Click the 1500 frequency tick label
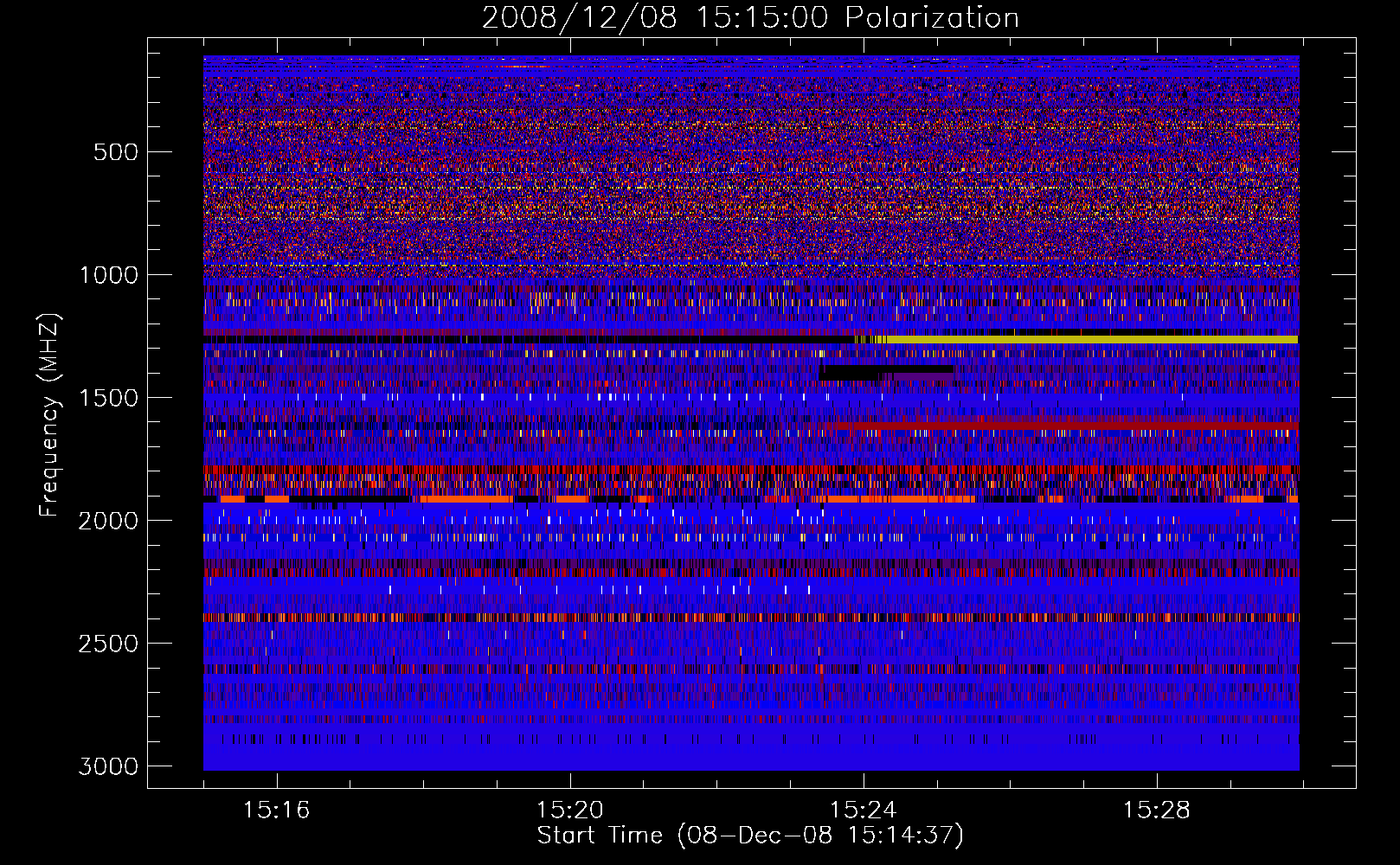 pos(108,398)
